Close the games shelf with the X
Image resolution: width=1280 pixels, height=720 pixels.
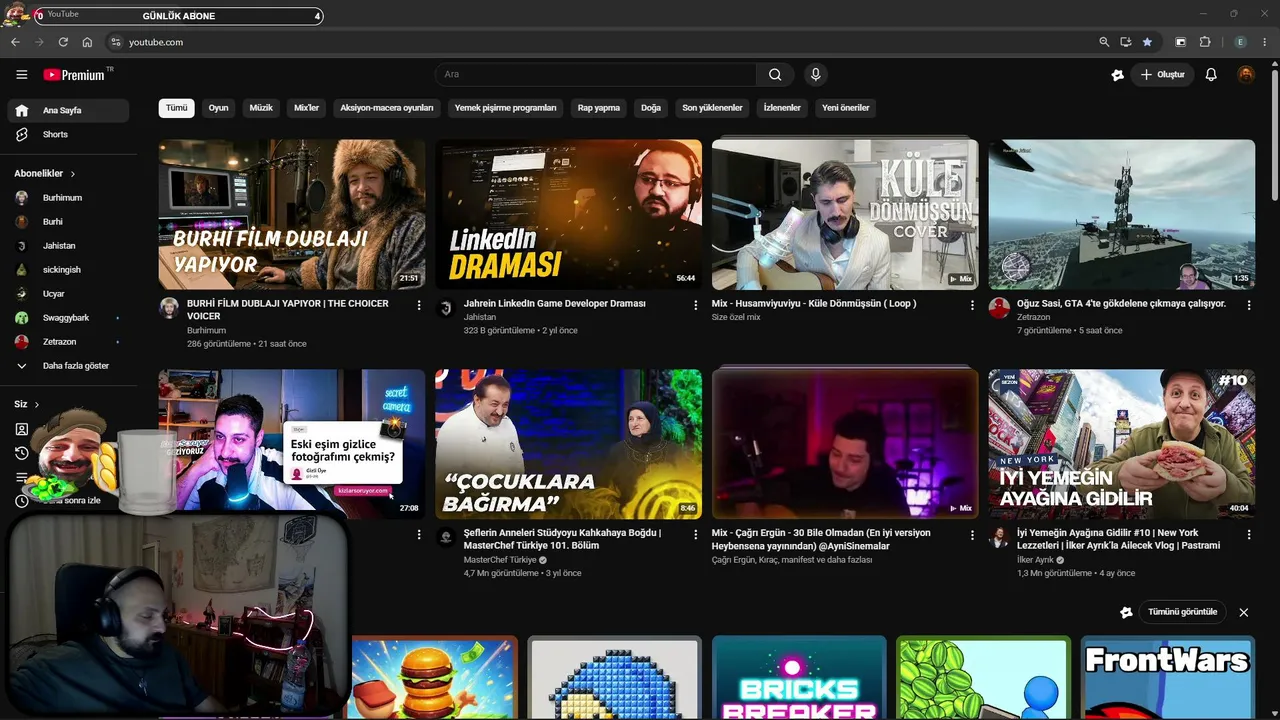(1244, 612)
